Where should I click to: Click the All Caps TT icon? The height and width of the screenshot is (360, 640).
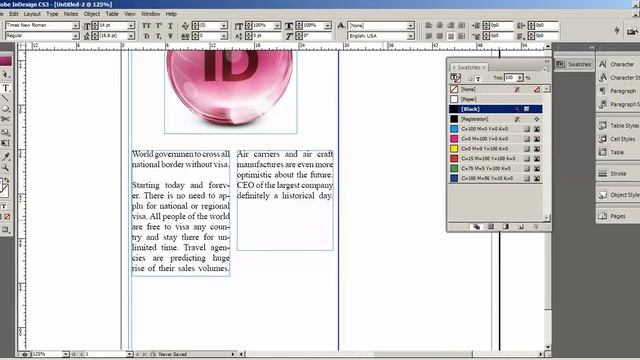click(146, 26)
